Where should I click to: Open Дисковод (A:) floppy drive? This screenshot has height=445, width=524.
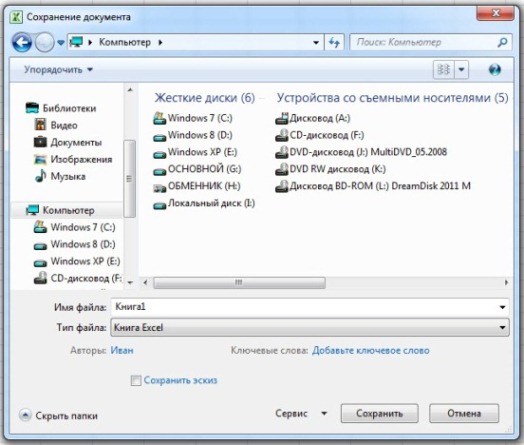click(x=313, y=118)
